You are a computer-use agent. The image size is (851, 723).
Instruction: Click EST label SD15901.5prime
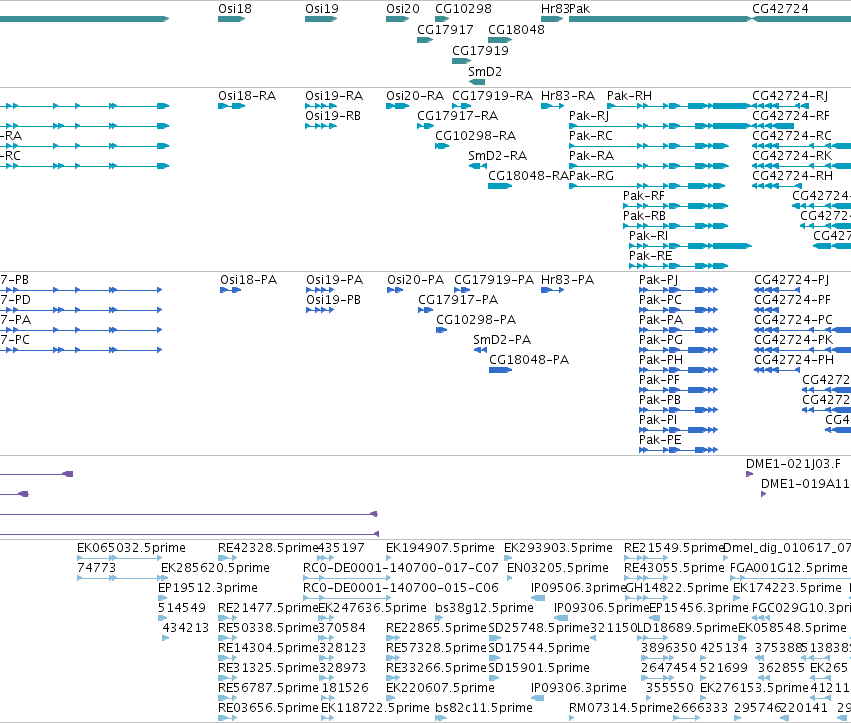click(x=539, y=668)
